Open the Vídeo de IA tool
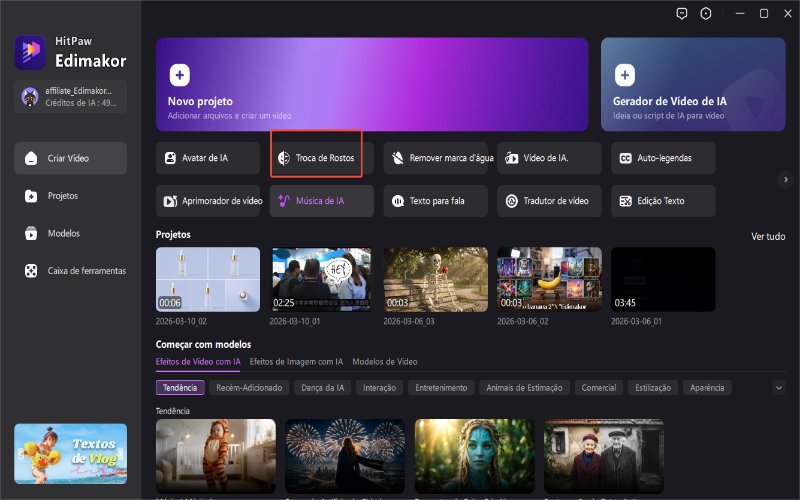This screenshot has height=500, width=800. [549, 158]
